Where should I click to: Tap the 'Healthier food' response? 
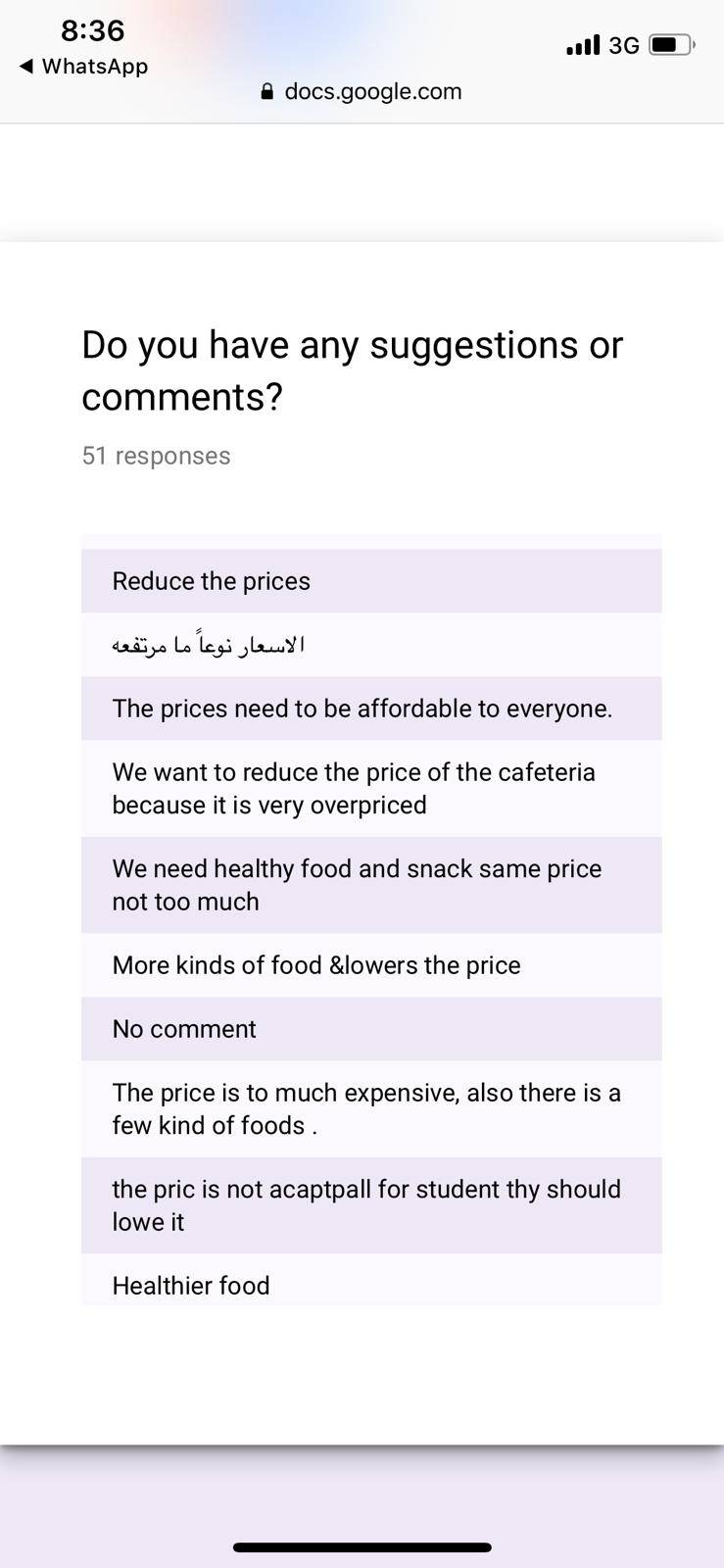tap(371, 1280)
